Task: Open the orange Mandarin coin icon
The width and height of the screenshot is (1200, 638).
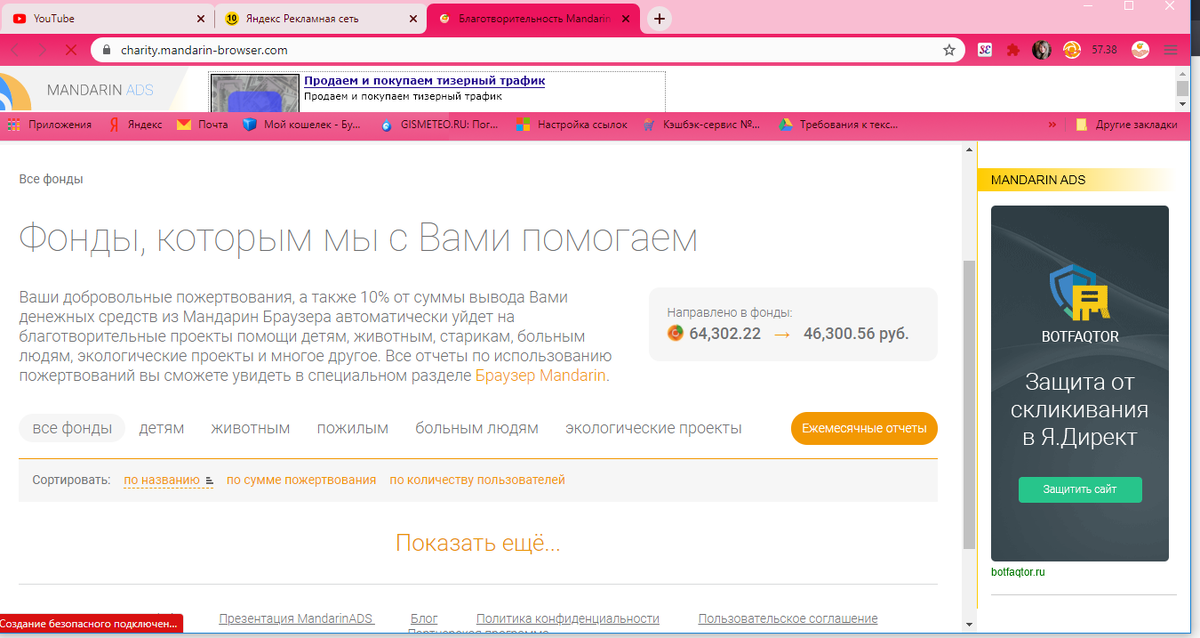Action: tap(1072, 49)
